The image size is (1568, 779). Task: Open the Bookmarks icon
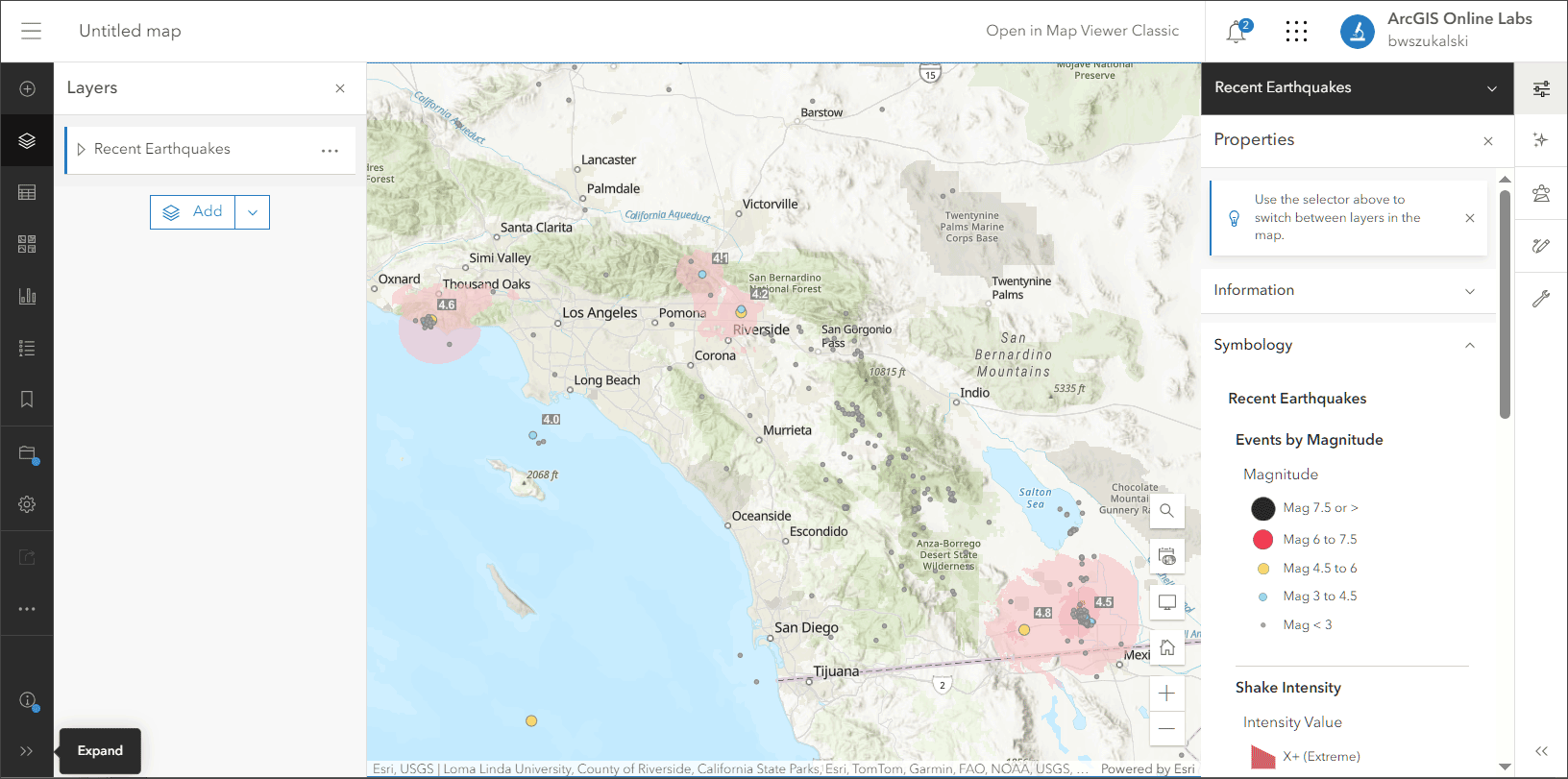(27, 400)
